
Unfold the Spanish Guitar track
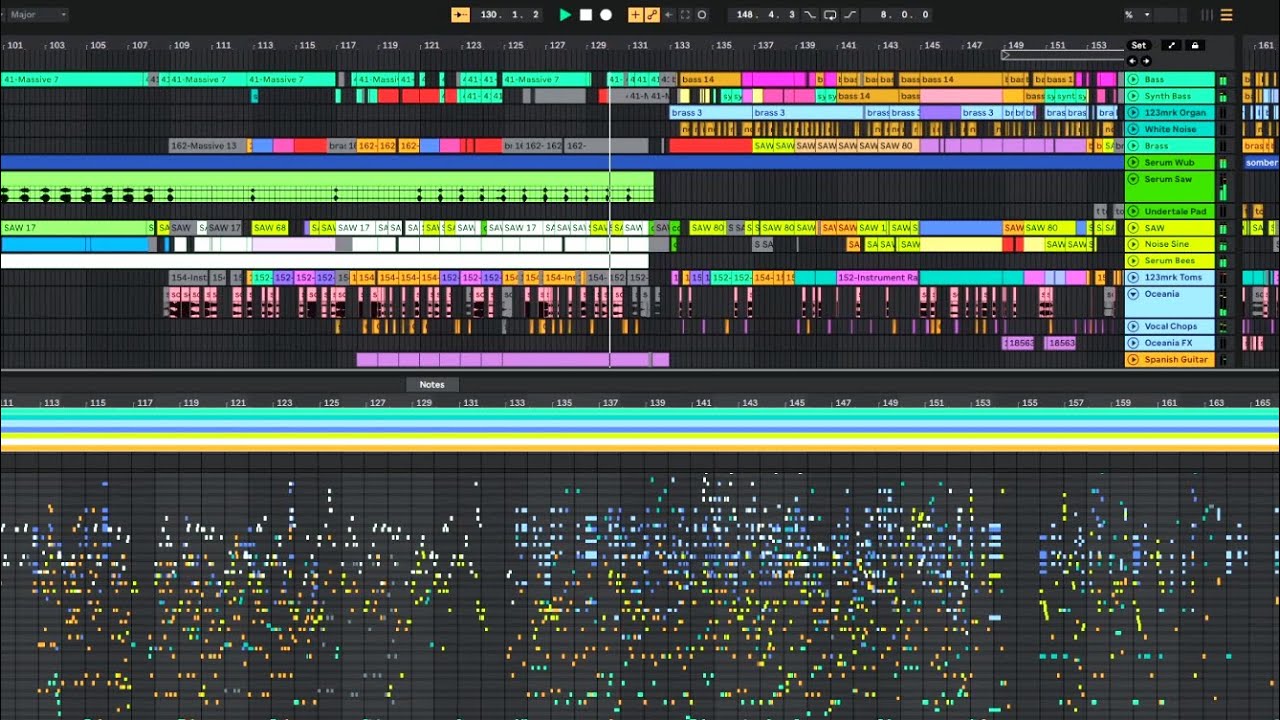click(1133, 359)
